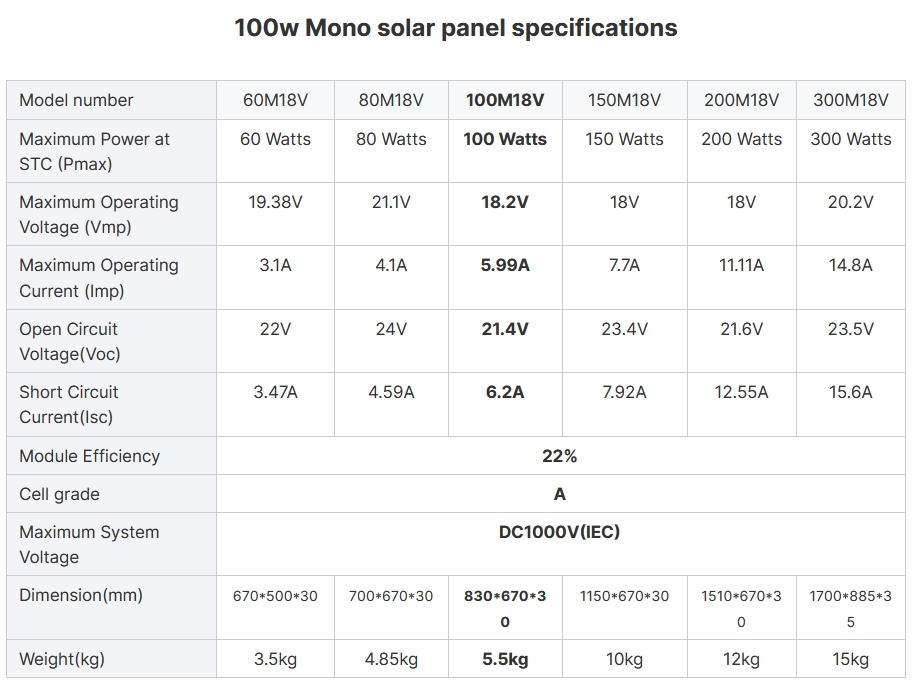Select the 100M18V model number cell
This screenshot has height=685, width=919.
pos(505,100)
